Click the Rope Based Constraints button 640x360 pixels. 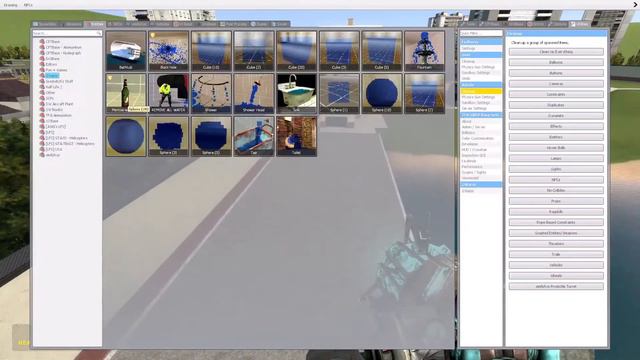556,222
